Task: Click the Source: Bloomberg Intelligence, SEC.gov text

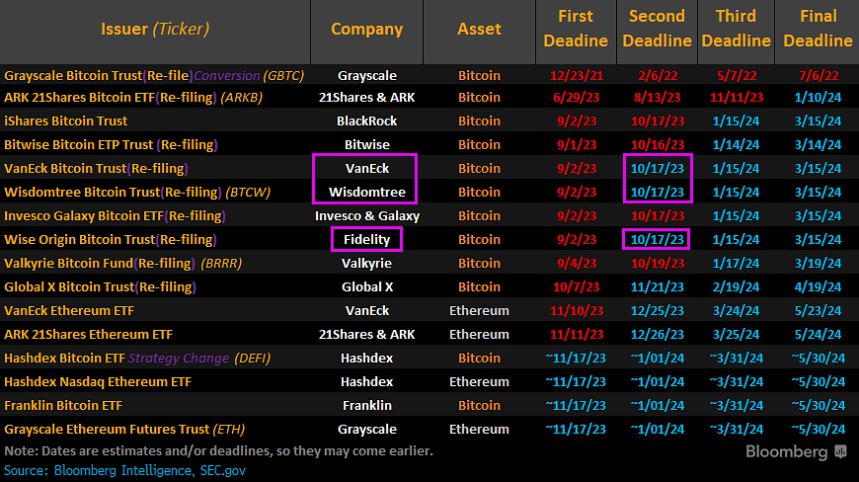Action: pyautogui.click(x=124, y=468)
